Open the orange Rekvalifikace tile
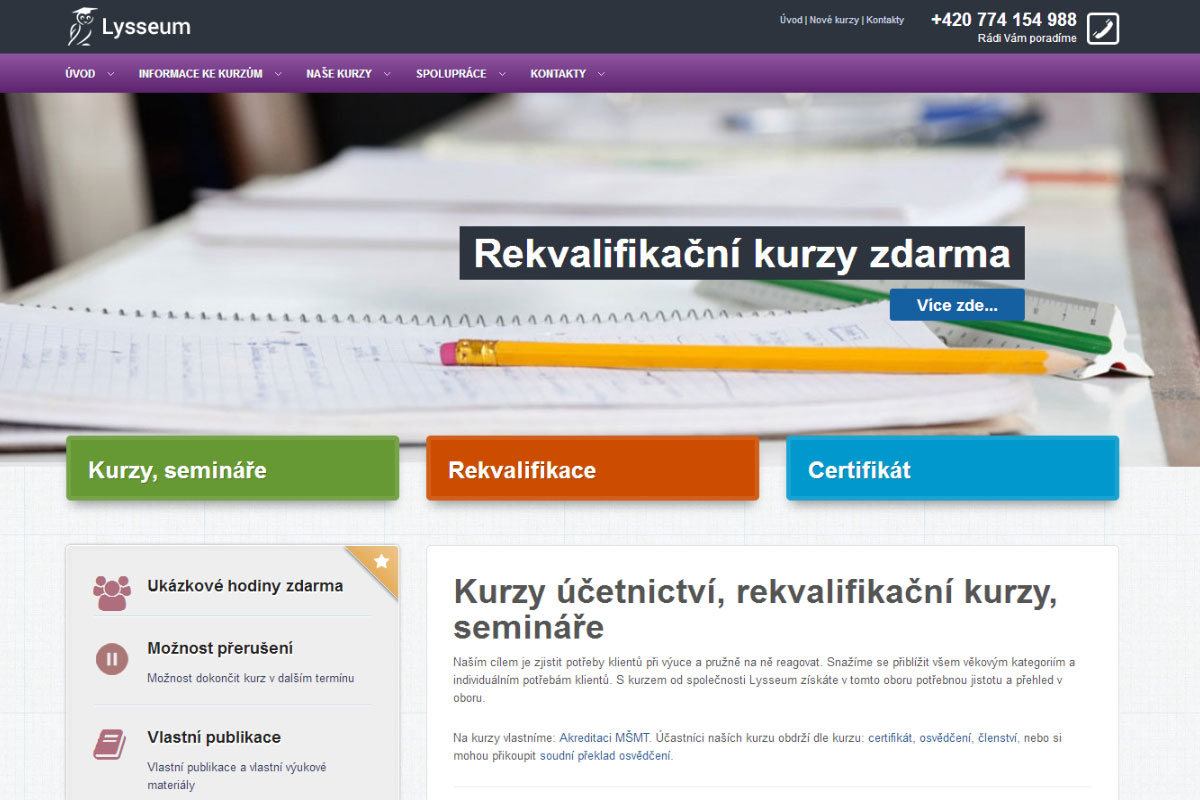 pyautogui.click(x=593, y=468)
